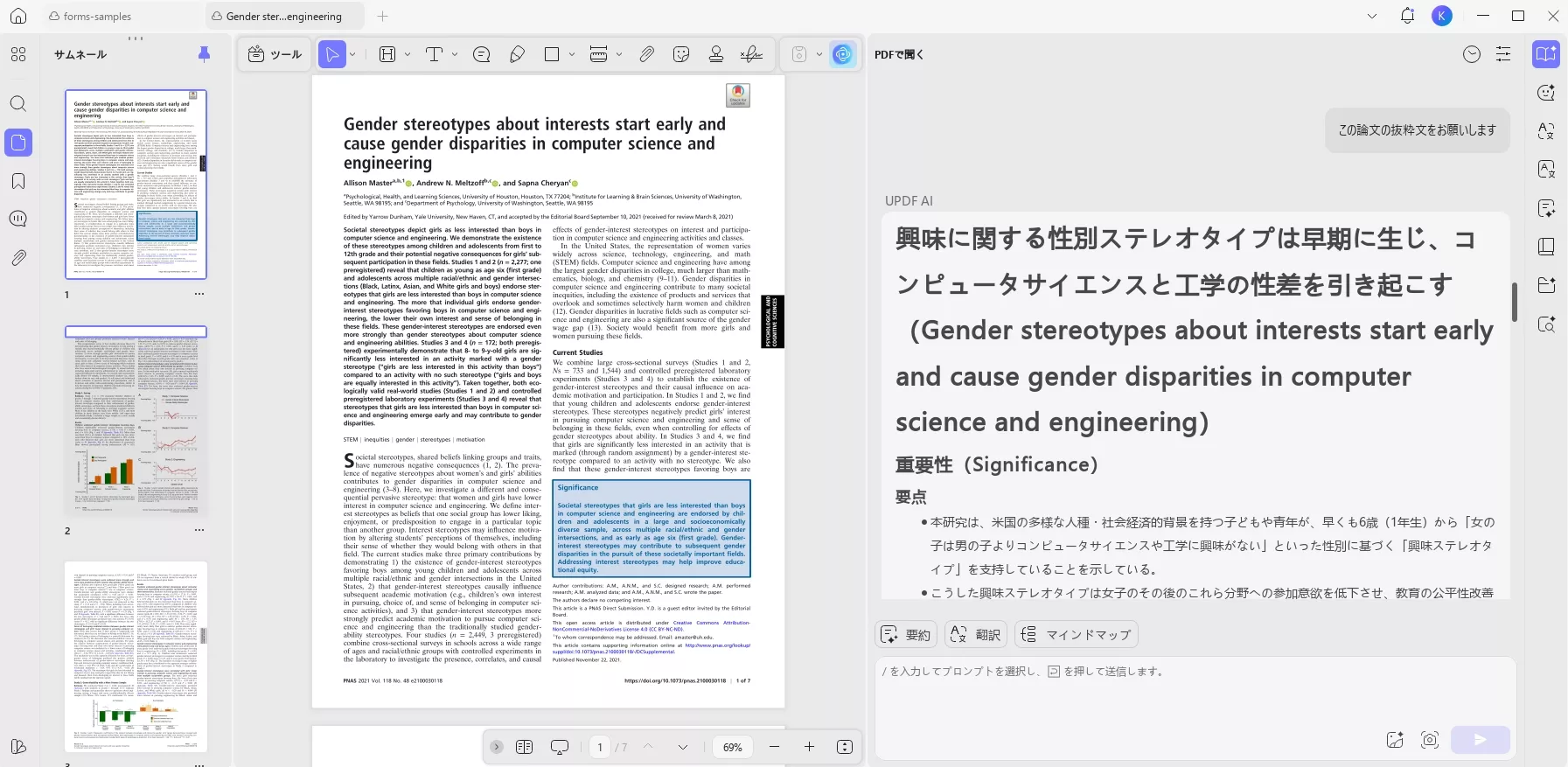Toggle the thumbnail panel icon in left sidebar
Image resolution: width=1568 pixels, height=767 pixels.
click(18, 143)
